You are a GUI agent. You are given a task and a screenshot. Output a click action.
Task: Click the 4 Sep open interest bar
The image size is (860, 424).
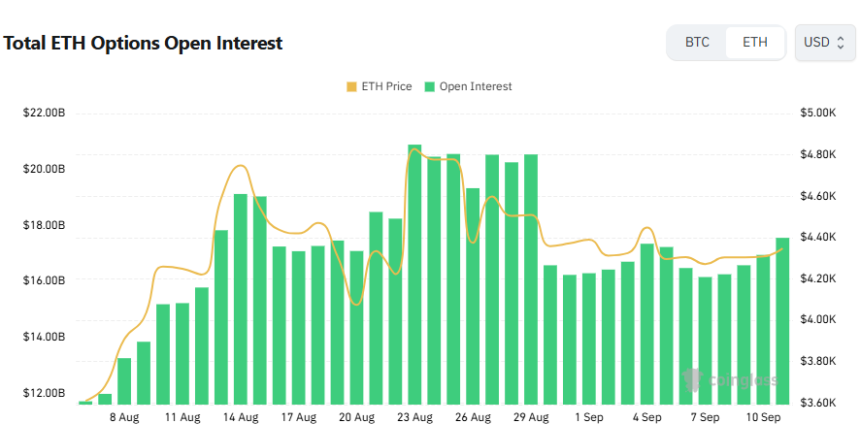coord(647,324)
